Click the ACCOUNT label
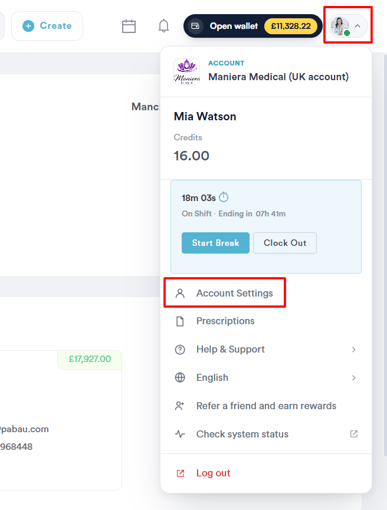Screen dimensions: 387x510 (226, 63)
